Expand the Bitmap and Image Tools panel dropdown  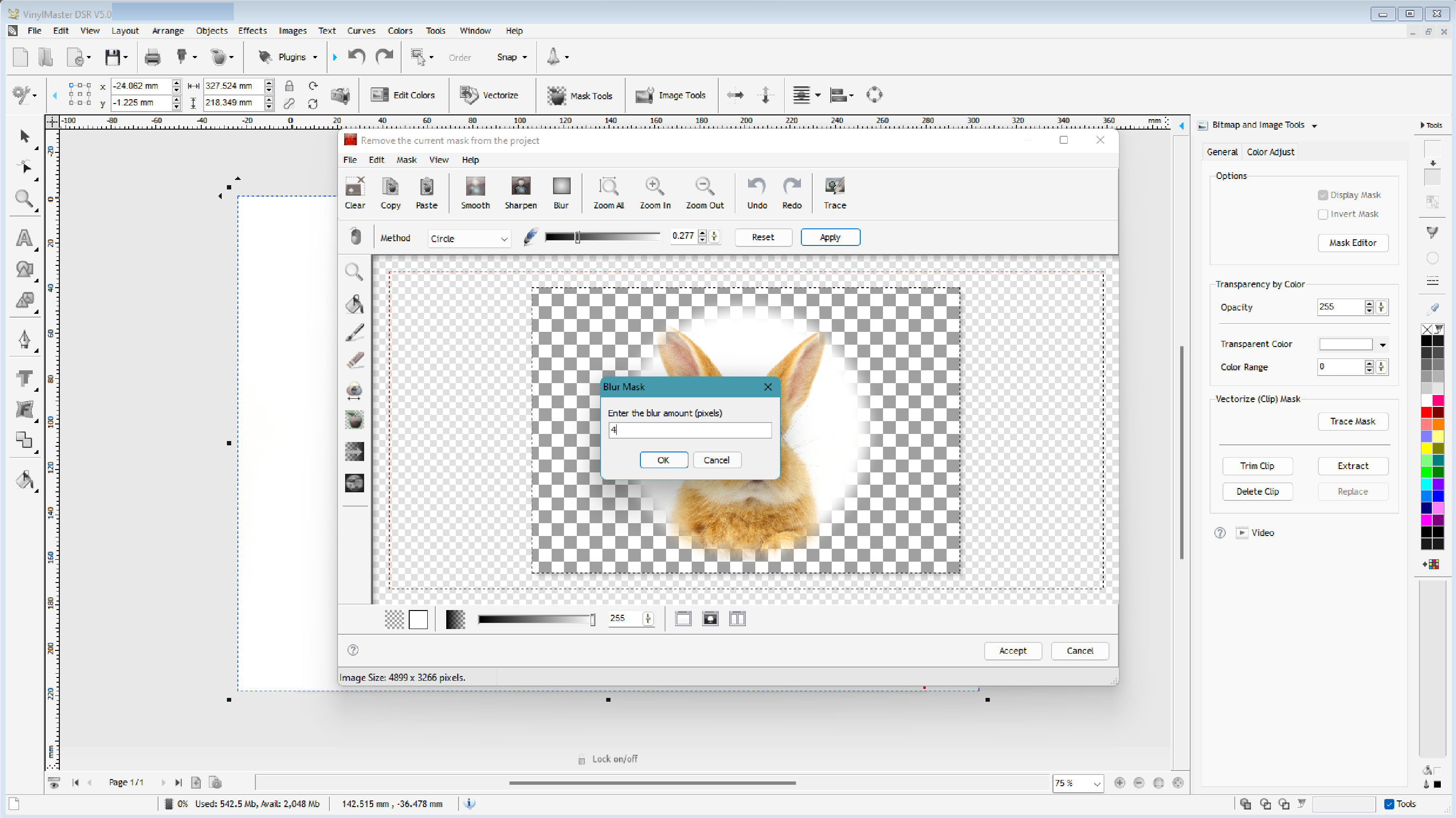1314,125
